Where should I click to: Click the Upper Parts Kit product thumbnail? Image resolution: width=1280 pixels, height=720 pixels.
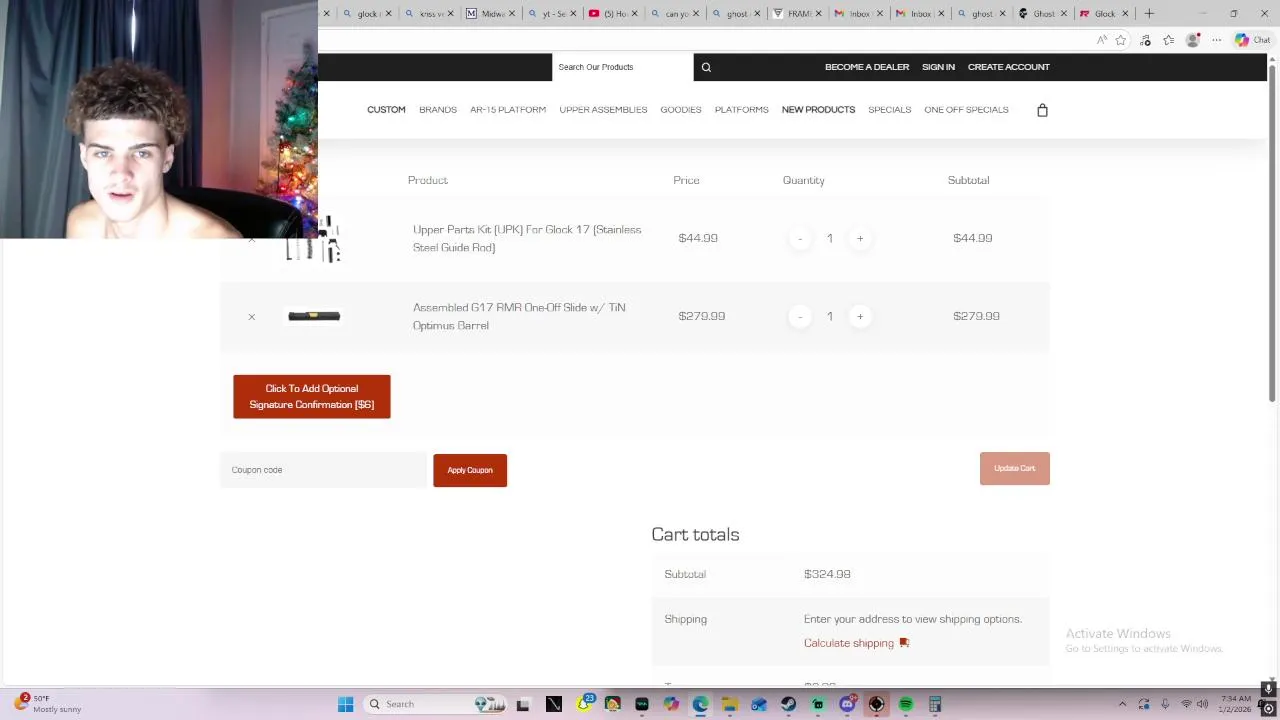314,240
